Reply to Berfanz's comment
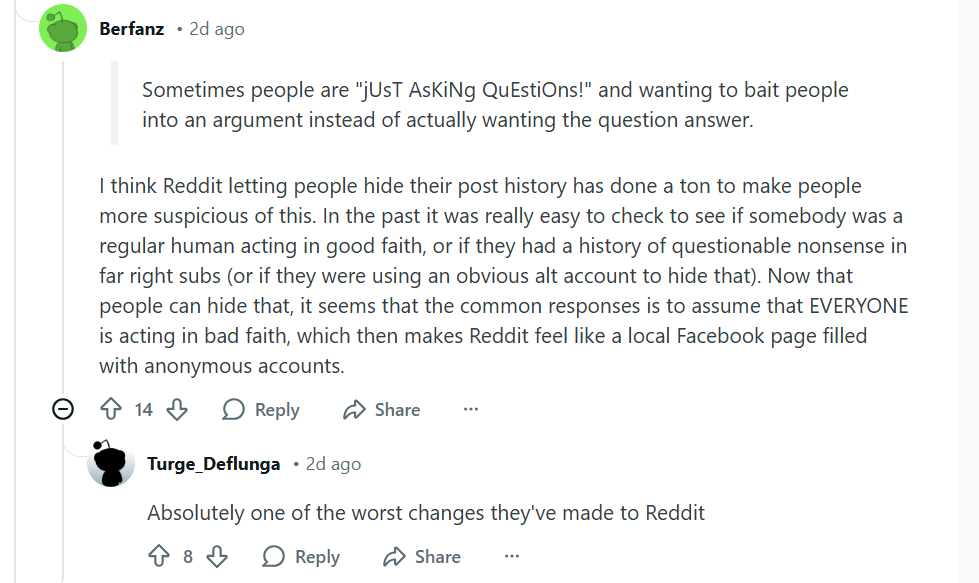Screen dimensions: 979x583 (x=261, y=409)
